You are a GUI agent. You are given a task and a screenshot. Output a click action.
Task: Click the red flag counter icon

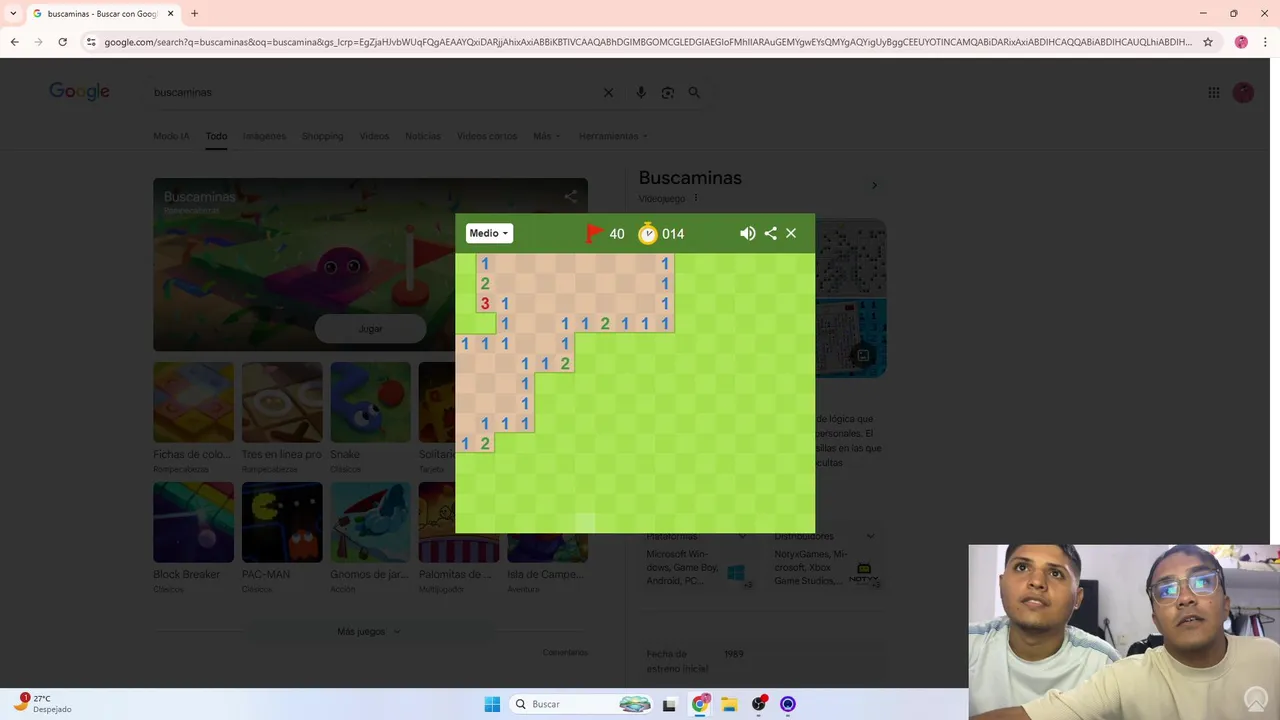coord(594,233)
